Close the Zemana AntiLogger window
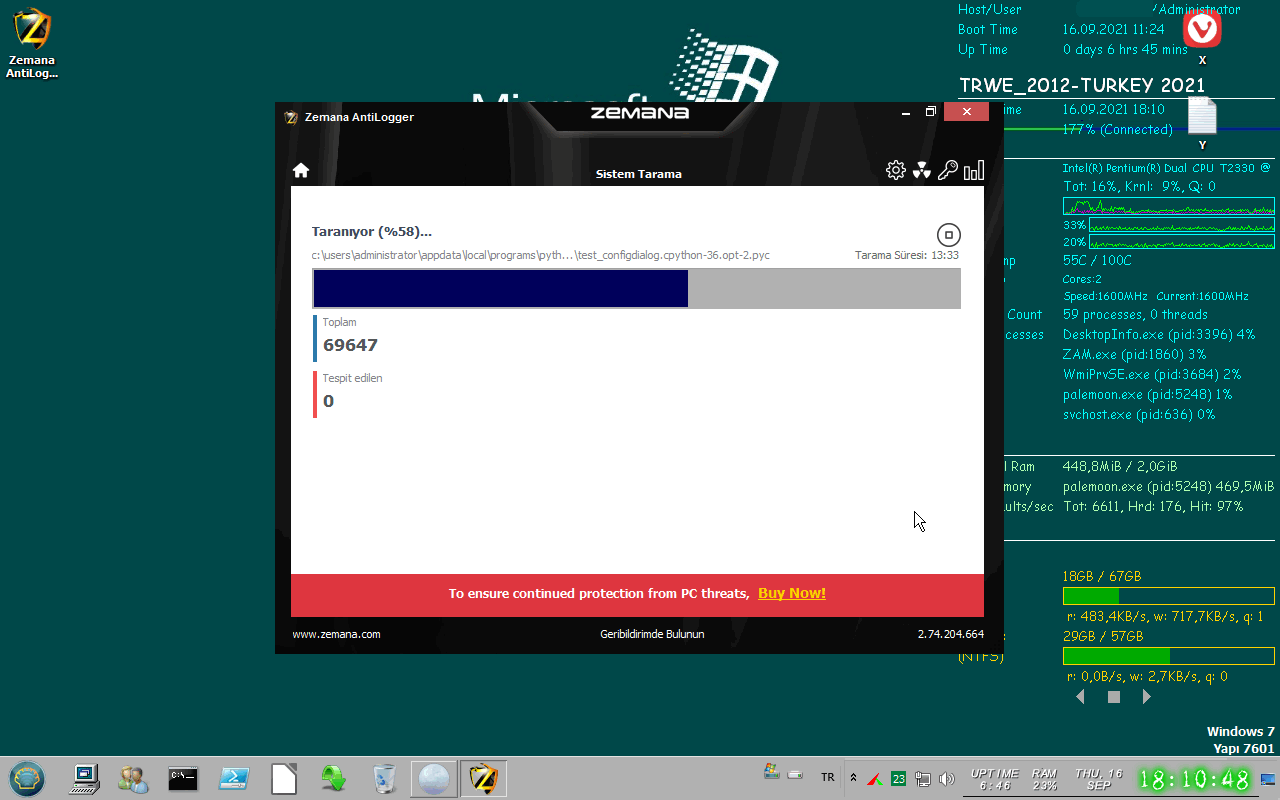1280x800 pixels. tap(966, 112)
